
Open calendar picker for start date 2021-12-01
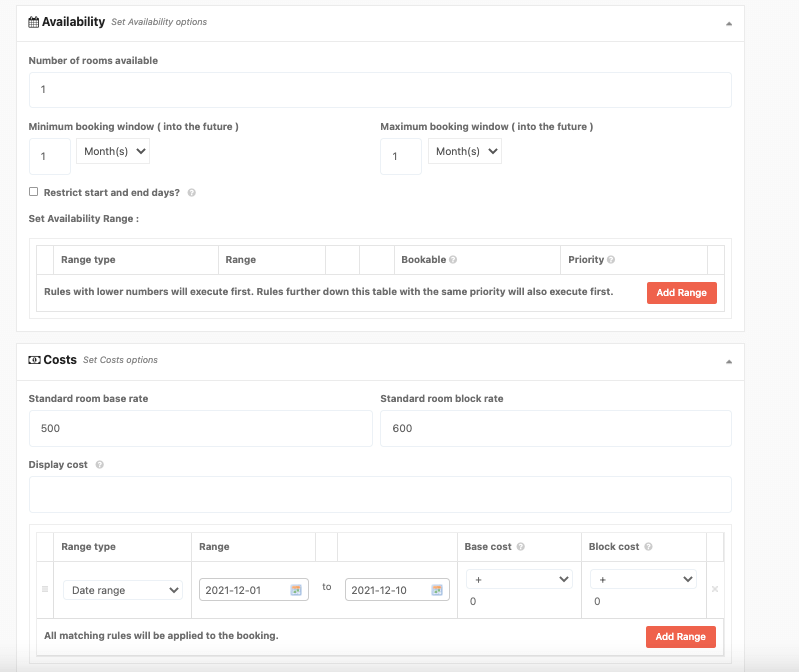(296, 590)
